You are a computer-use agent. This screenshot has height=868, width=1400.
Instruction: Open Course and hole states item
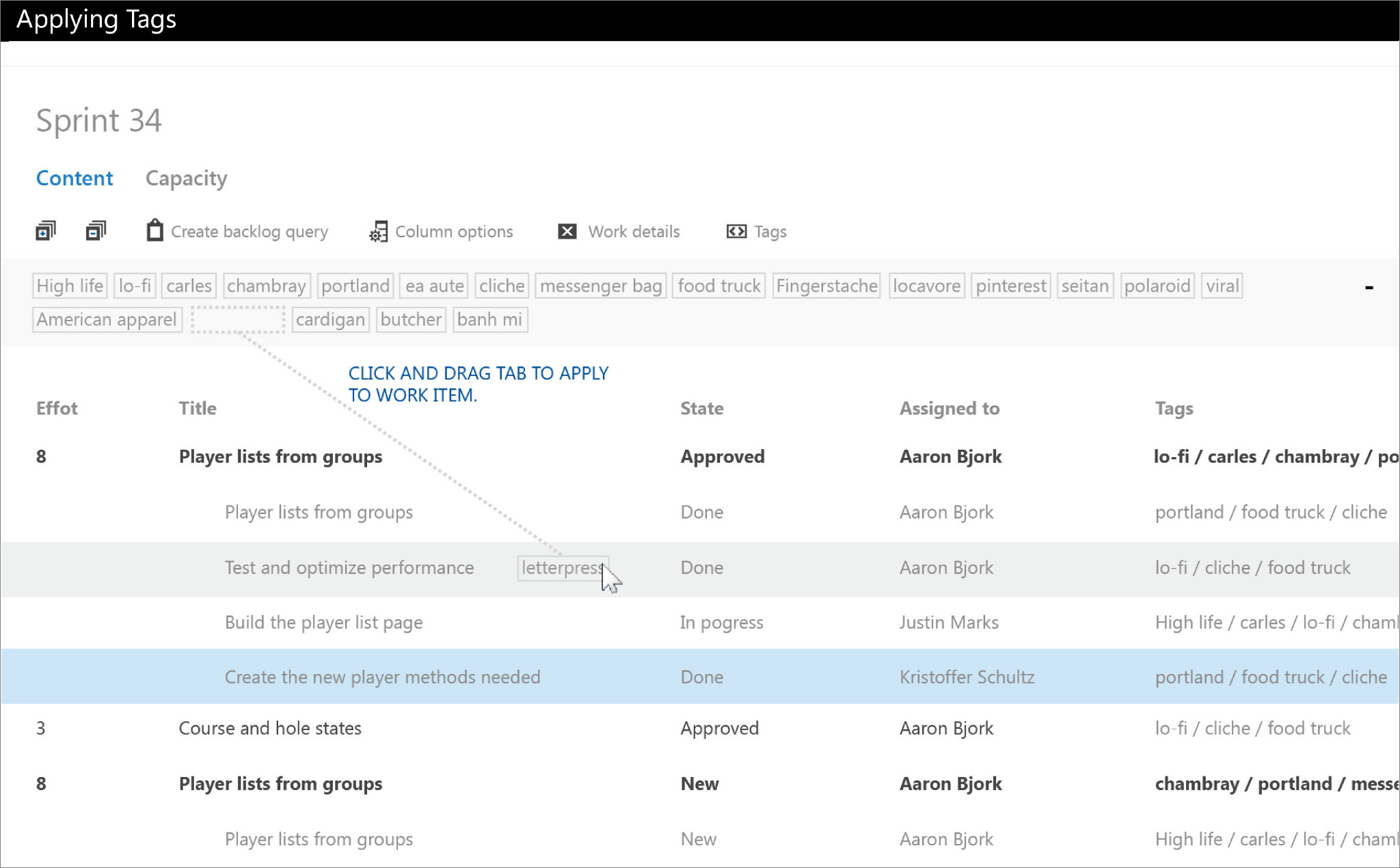pos(270,729)
